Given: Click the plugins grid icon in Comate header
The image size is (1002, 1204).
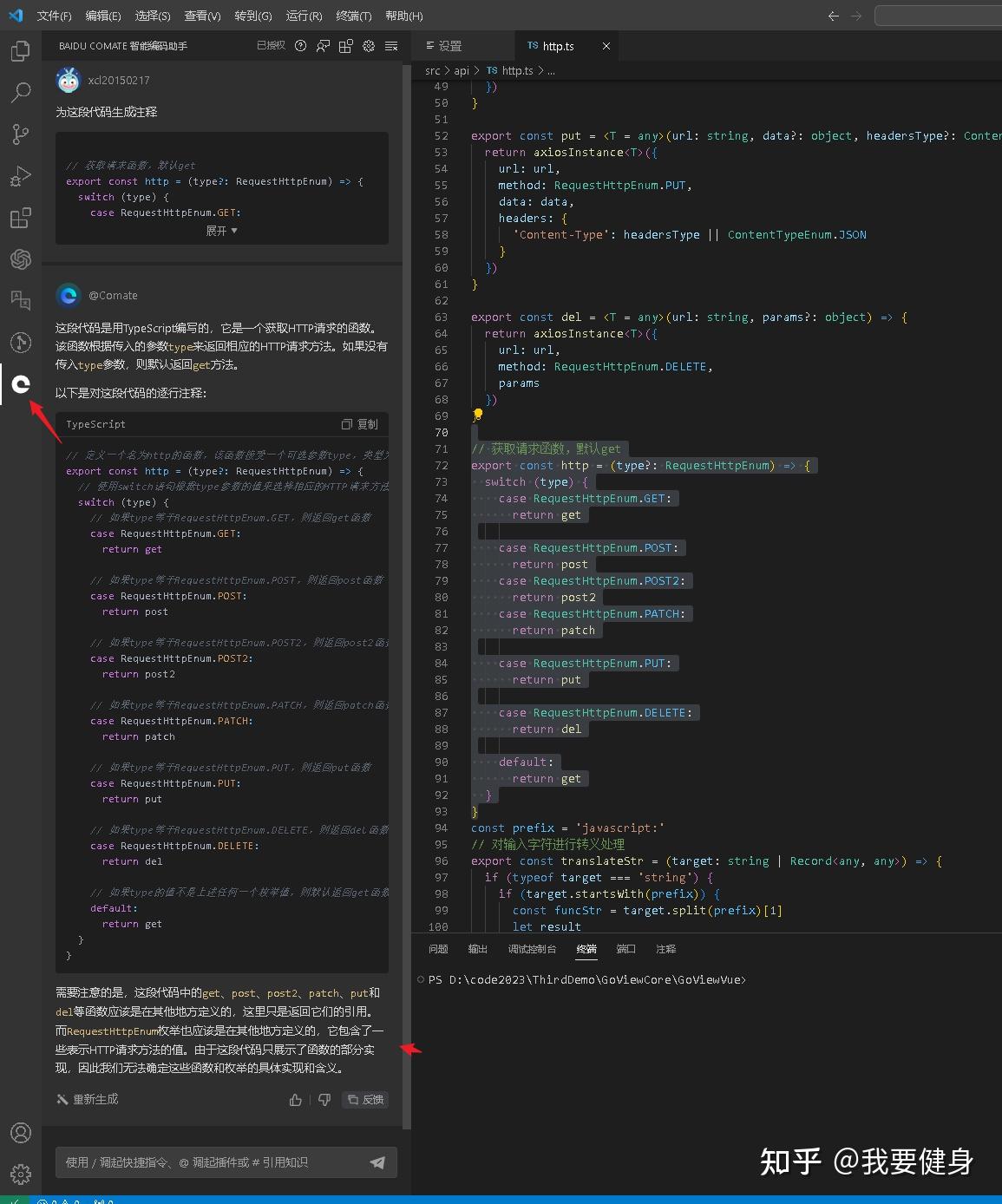Looking at the screenshot, I should [346, 46].
